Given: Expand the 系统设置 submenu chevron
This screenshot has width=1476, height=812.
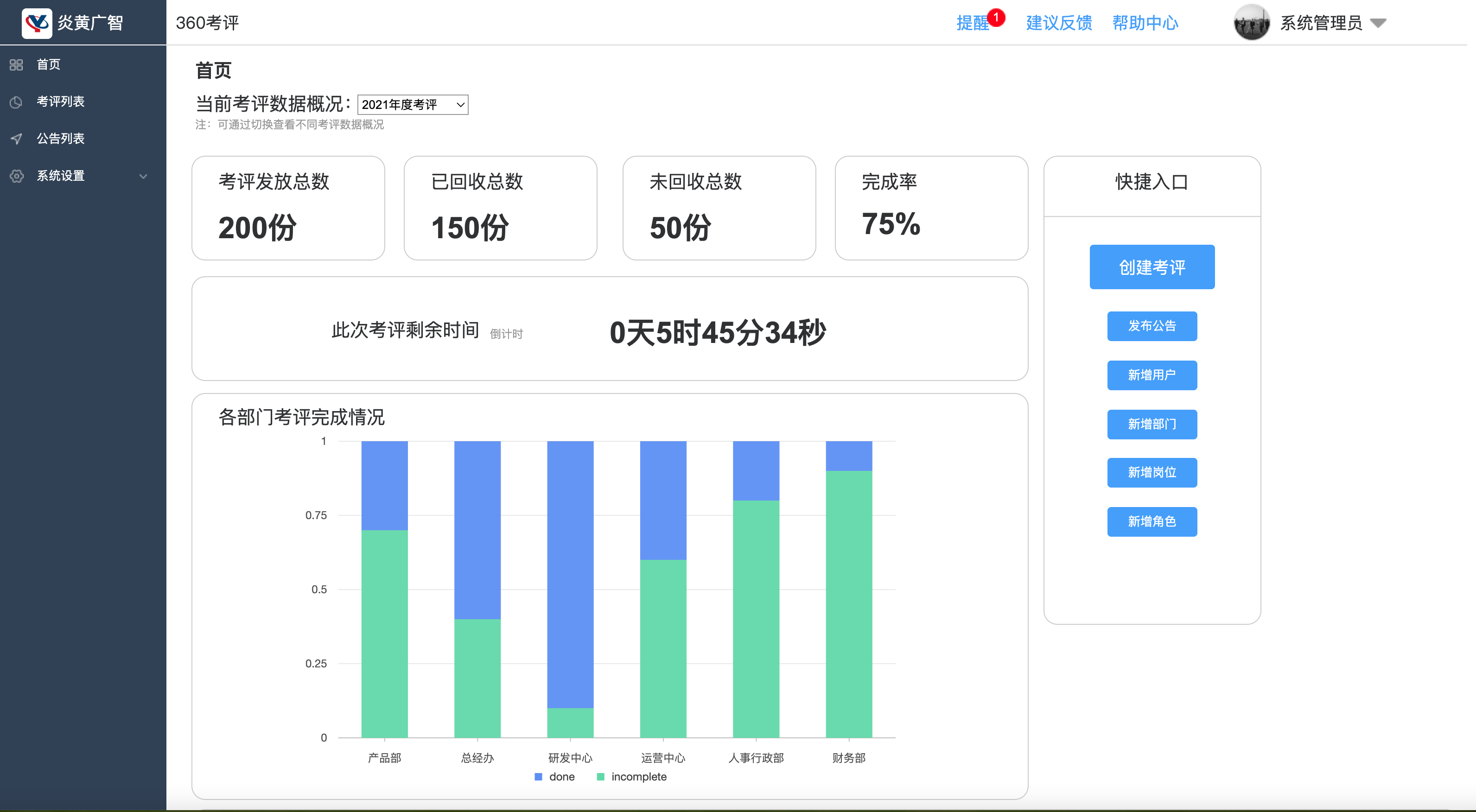Looking at the screenshot, I should pos(143,176).
